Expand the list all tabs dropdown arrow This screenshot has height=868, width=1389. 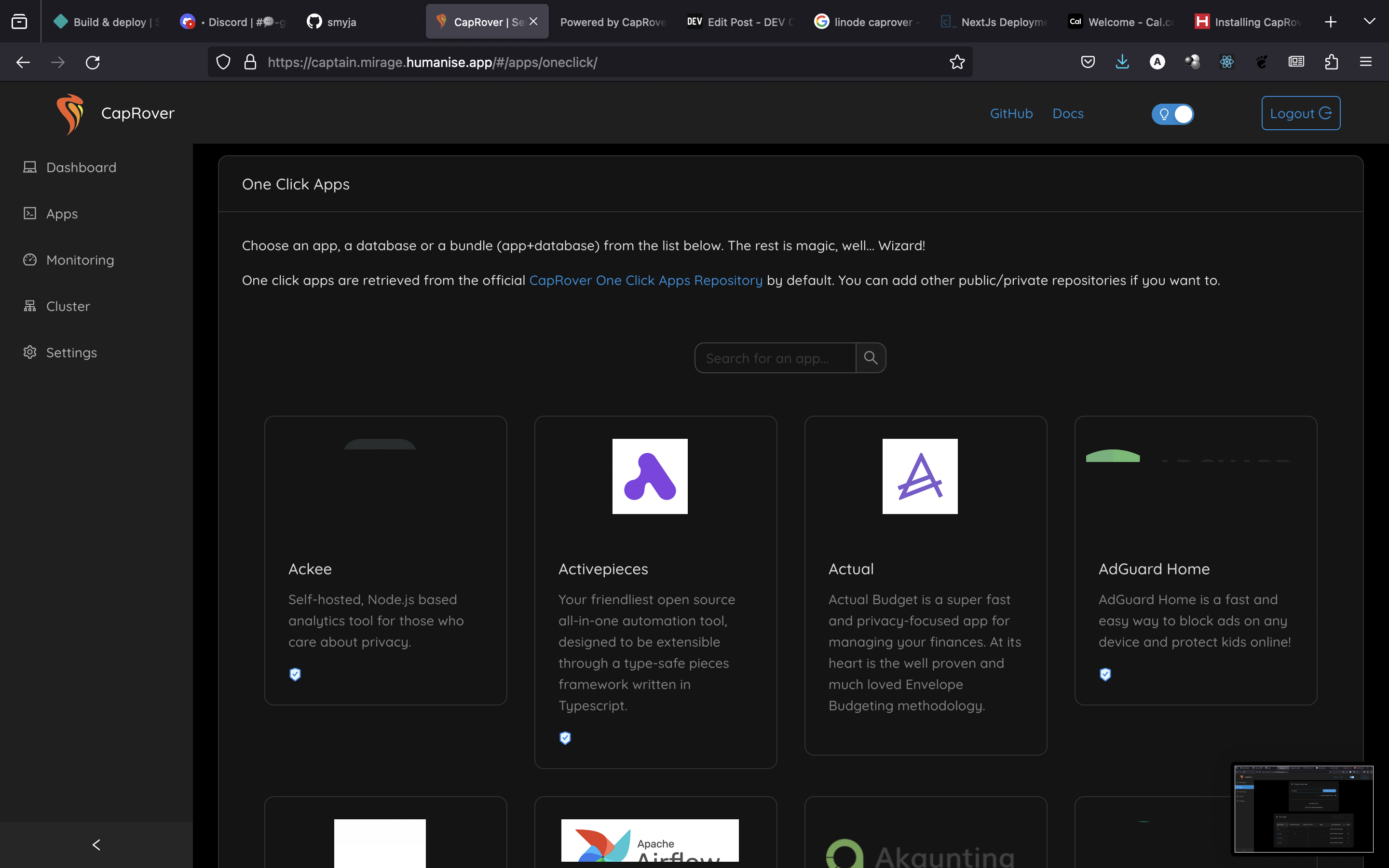(1369, 22)
